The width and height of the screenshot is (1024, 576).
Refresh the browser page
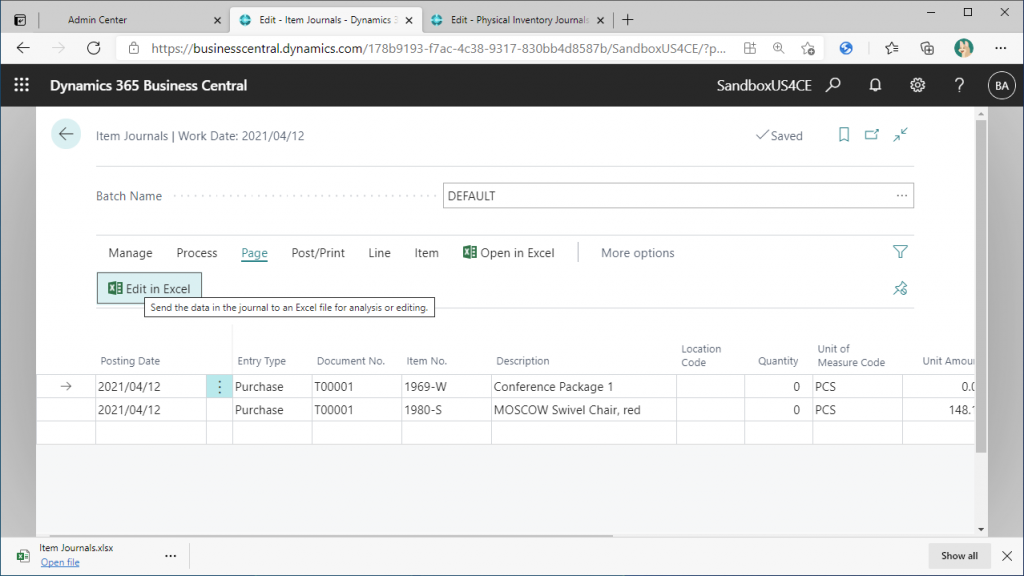click(x=94, y=48)
